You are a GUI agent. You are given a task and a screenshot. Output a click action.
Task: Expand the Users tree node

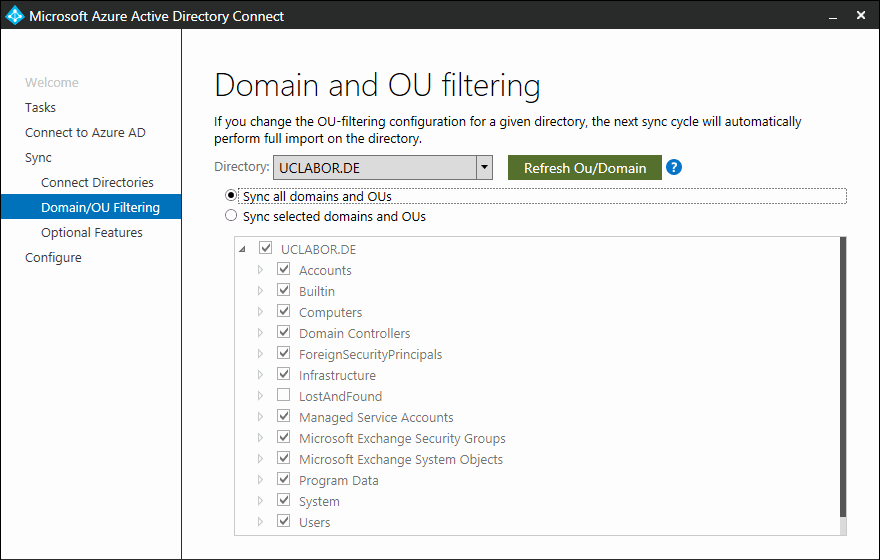pos(260,522)
